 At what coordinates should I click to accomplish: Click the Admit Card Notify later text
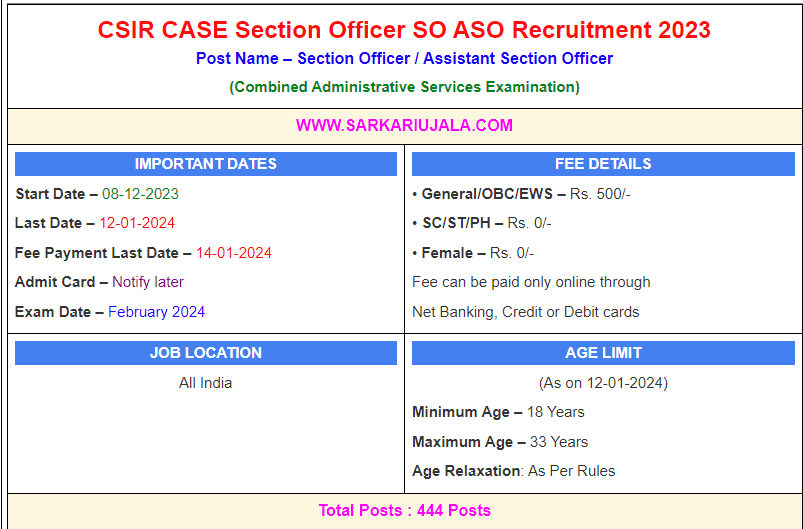[x=147, y=282]
